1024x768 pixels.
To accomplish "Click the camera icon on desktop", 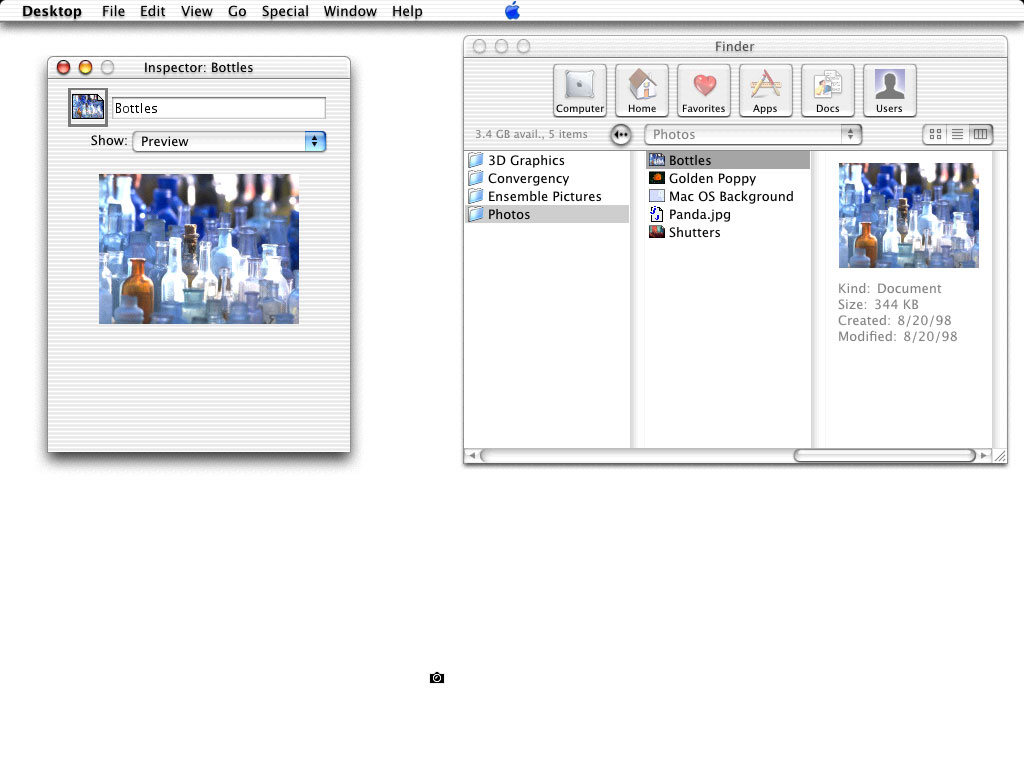I will (437, 678).
